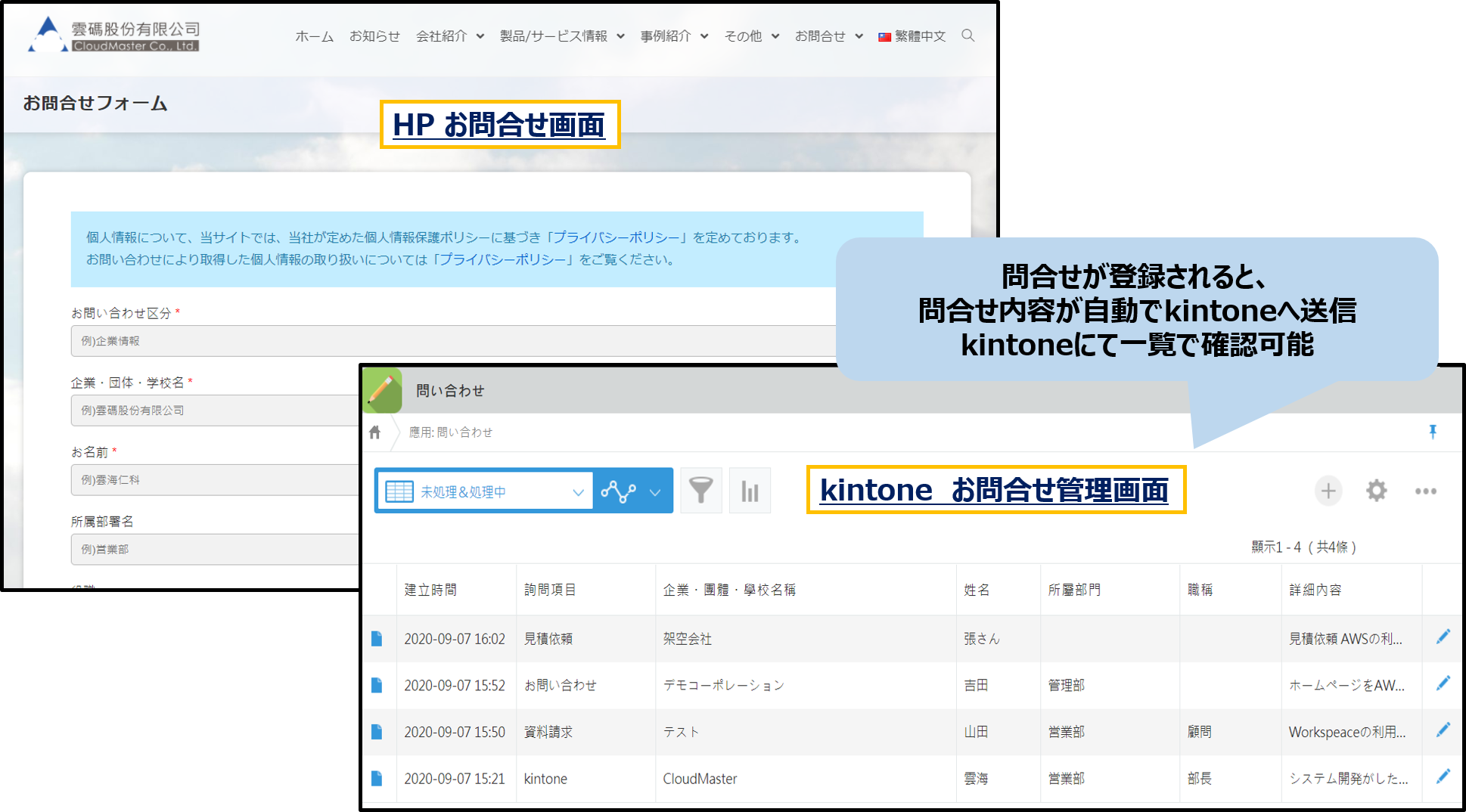The image size is (1466, 812).
Task: Open the 未処理＆処理中 view dropdown
Action: [x=484, y=490]
